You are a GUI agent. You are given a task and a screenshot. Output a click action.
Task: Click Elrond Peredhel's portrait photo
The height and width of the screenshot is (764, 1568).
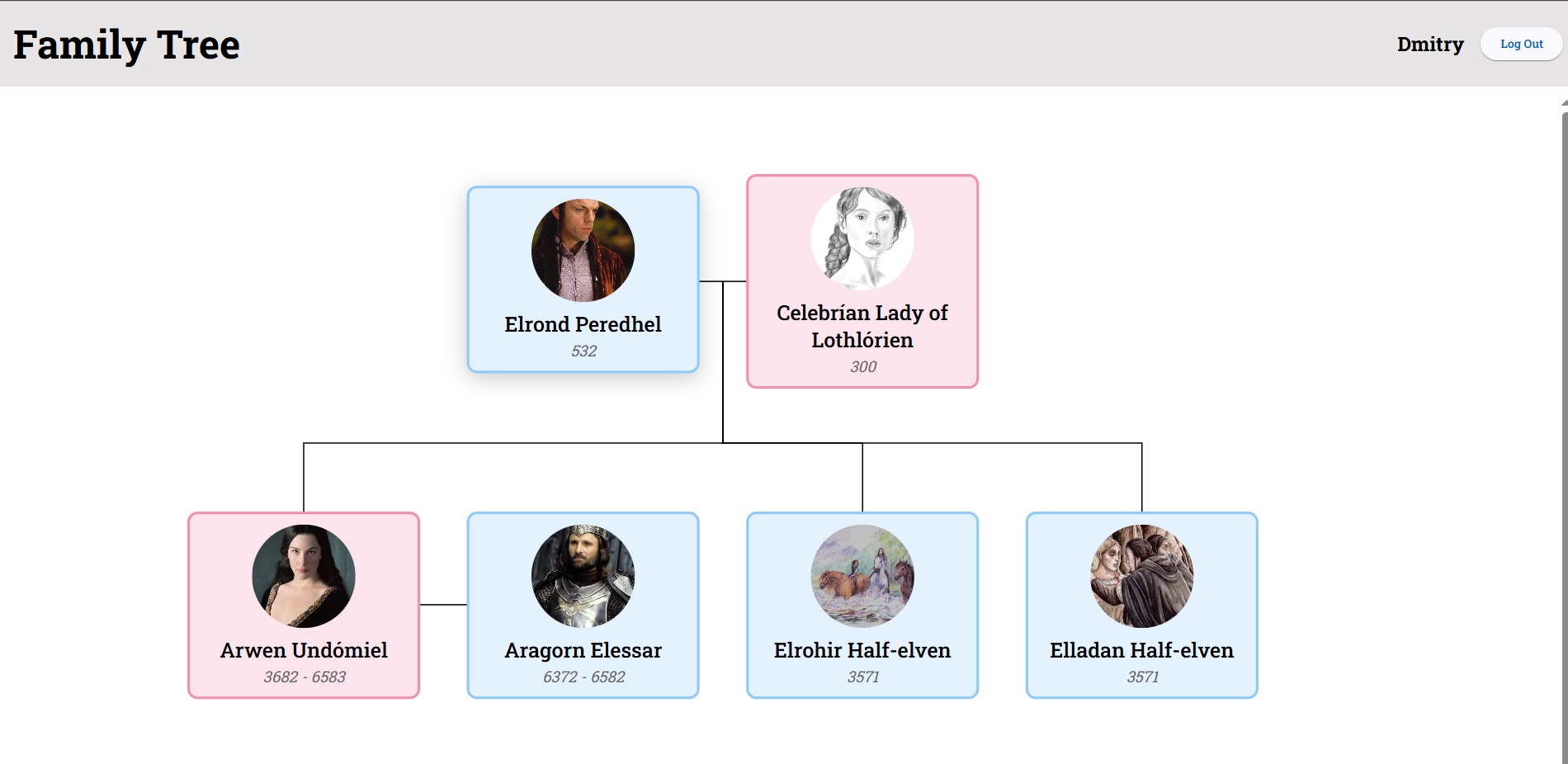[582, 250]
